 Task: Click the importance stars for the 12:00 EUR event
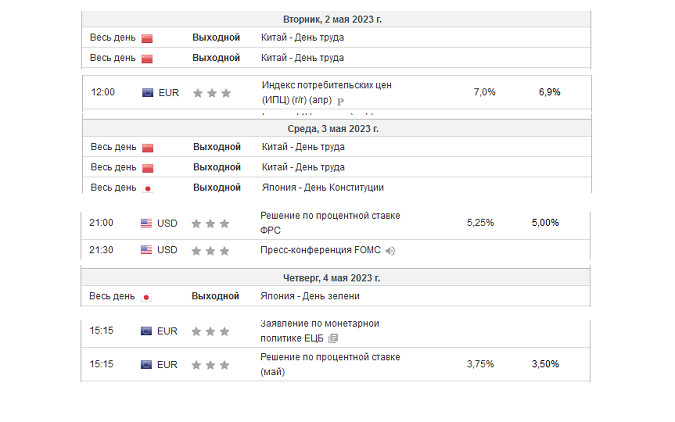point(211,93)
